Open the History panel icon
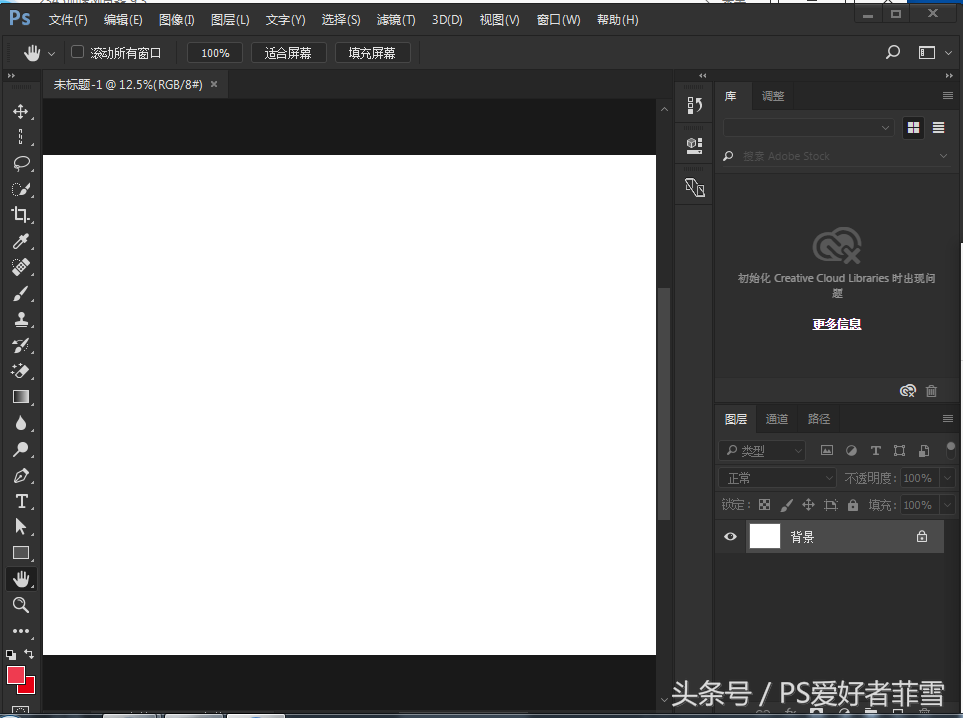This screenshot has height=718, width=963. pyautogui.click(x=694, y=106)
